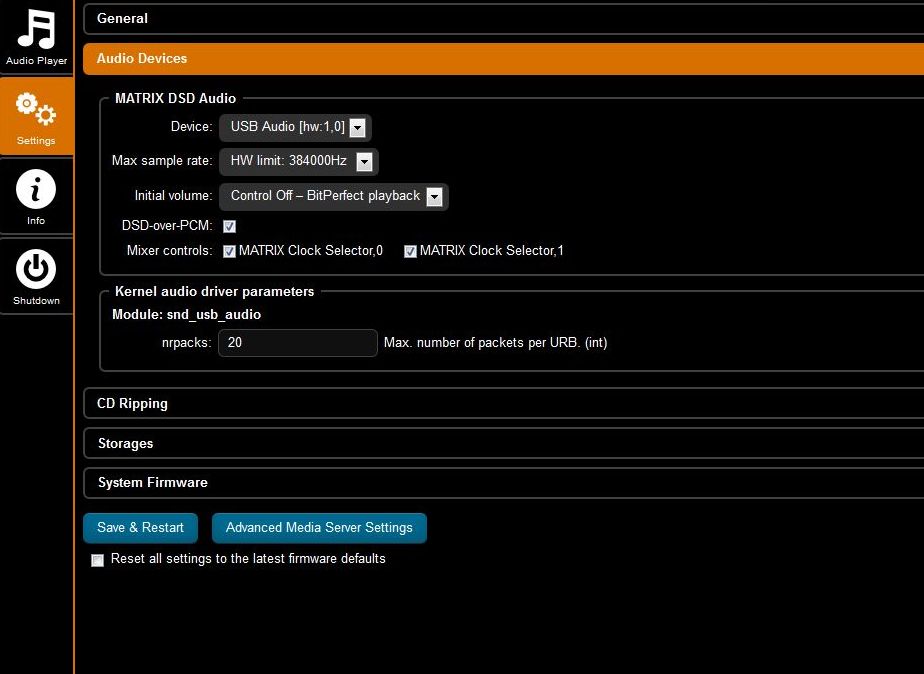The image size is (924, 674).
Task: Open the Info circle icon
Action: [36, 189]
